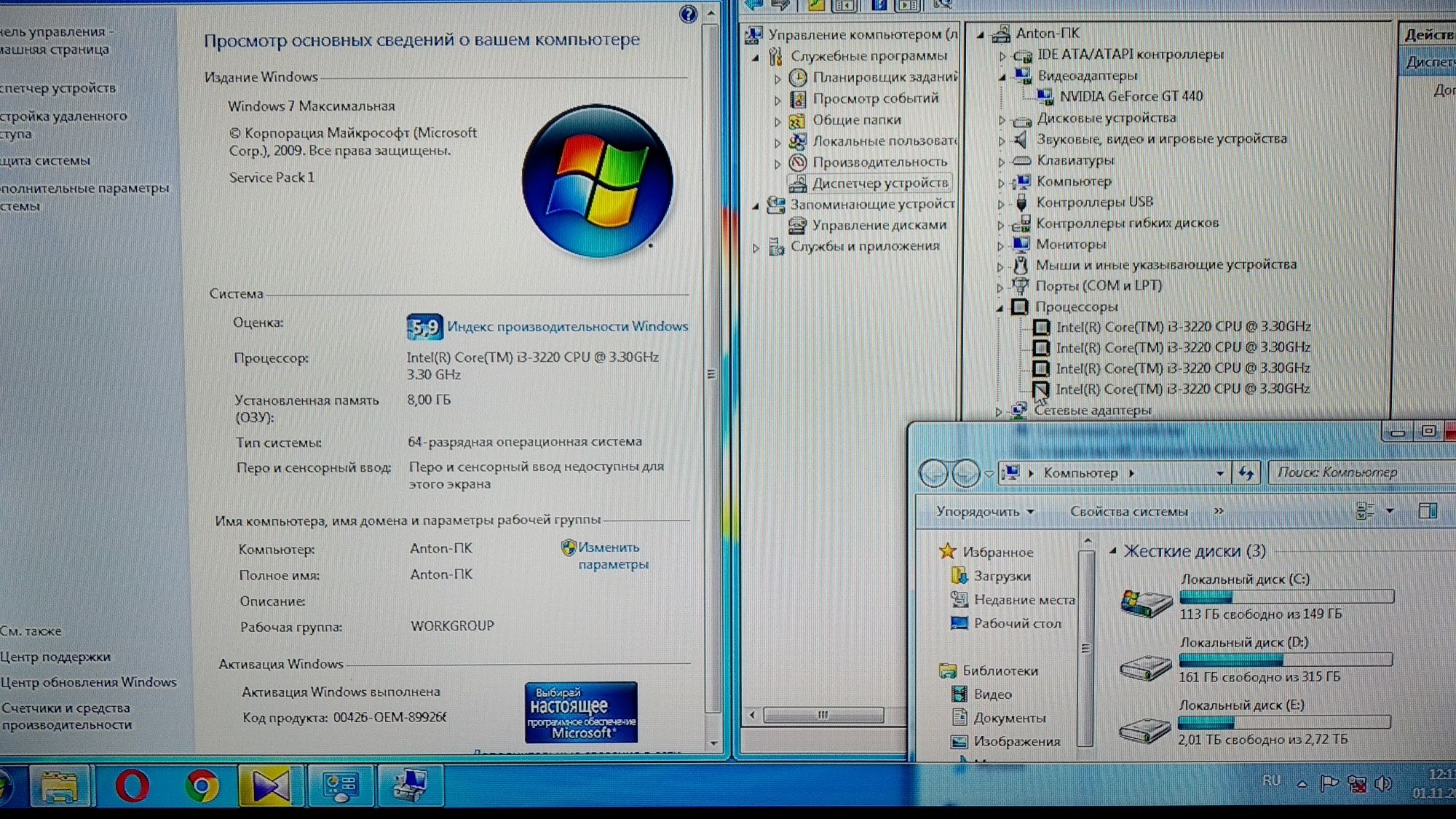Image resolution: width=1456 pixels, height=819 pixels.
Task: Select Диспетчер устройств in console tree
Action: pyautogui.click(x=879, y=183)
